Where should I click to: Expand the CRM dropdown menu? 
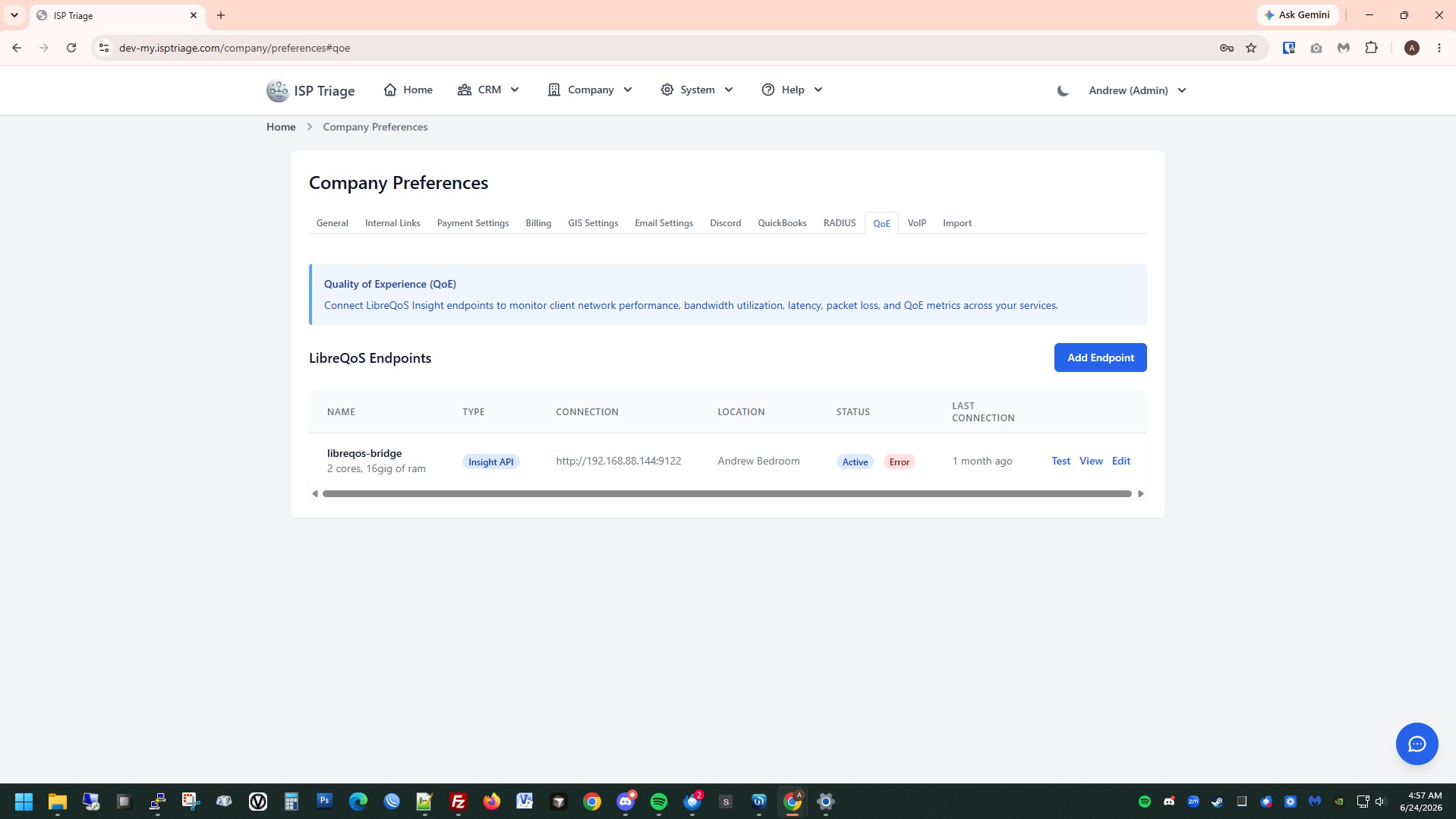(x=488, y=90)
